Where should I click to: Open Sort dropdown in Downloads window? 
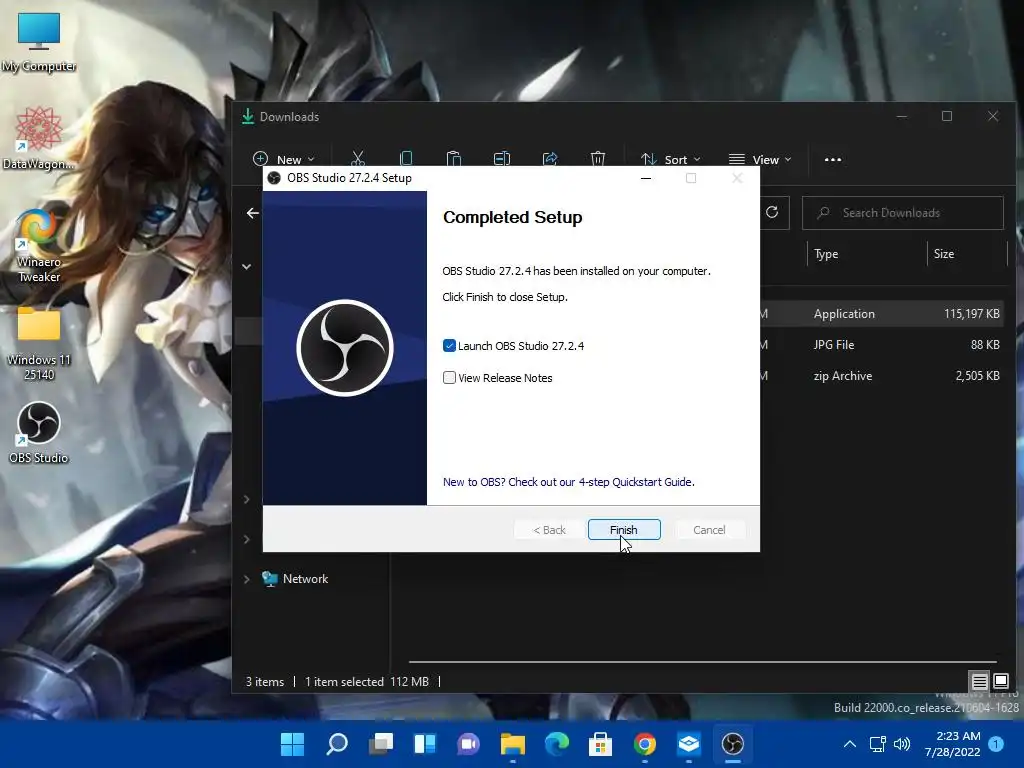[x=670, y=159]
